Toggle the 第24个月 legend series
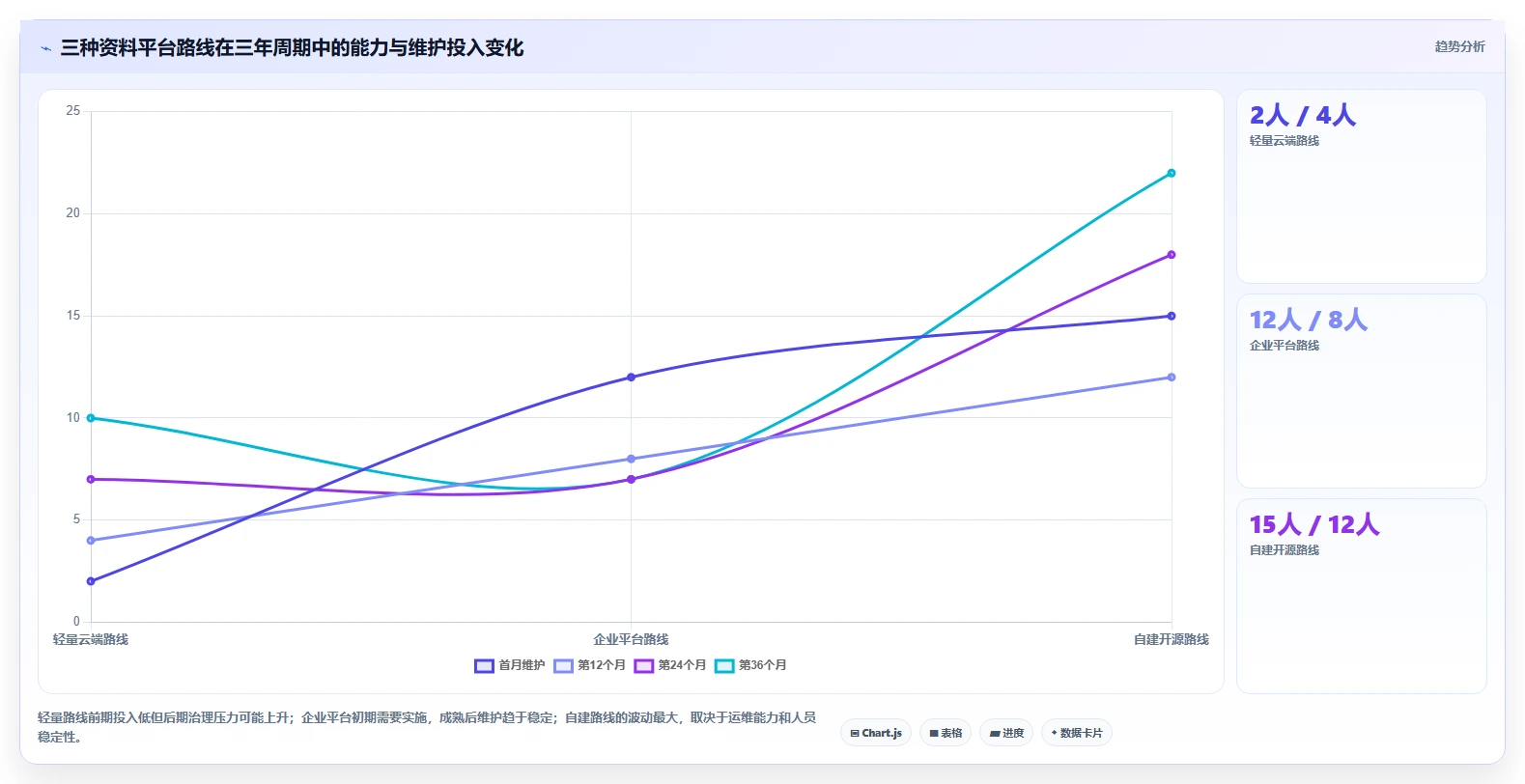 click(670, 665)
